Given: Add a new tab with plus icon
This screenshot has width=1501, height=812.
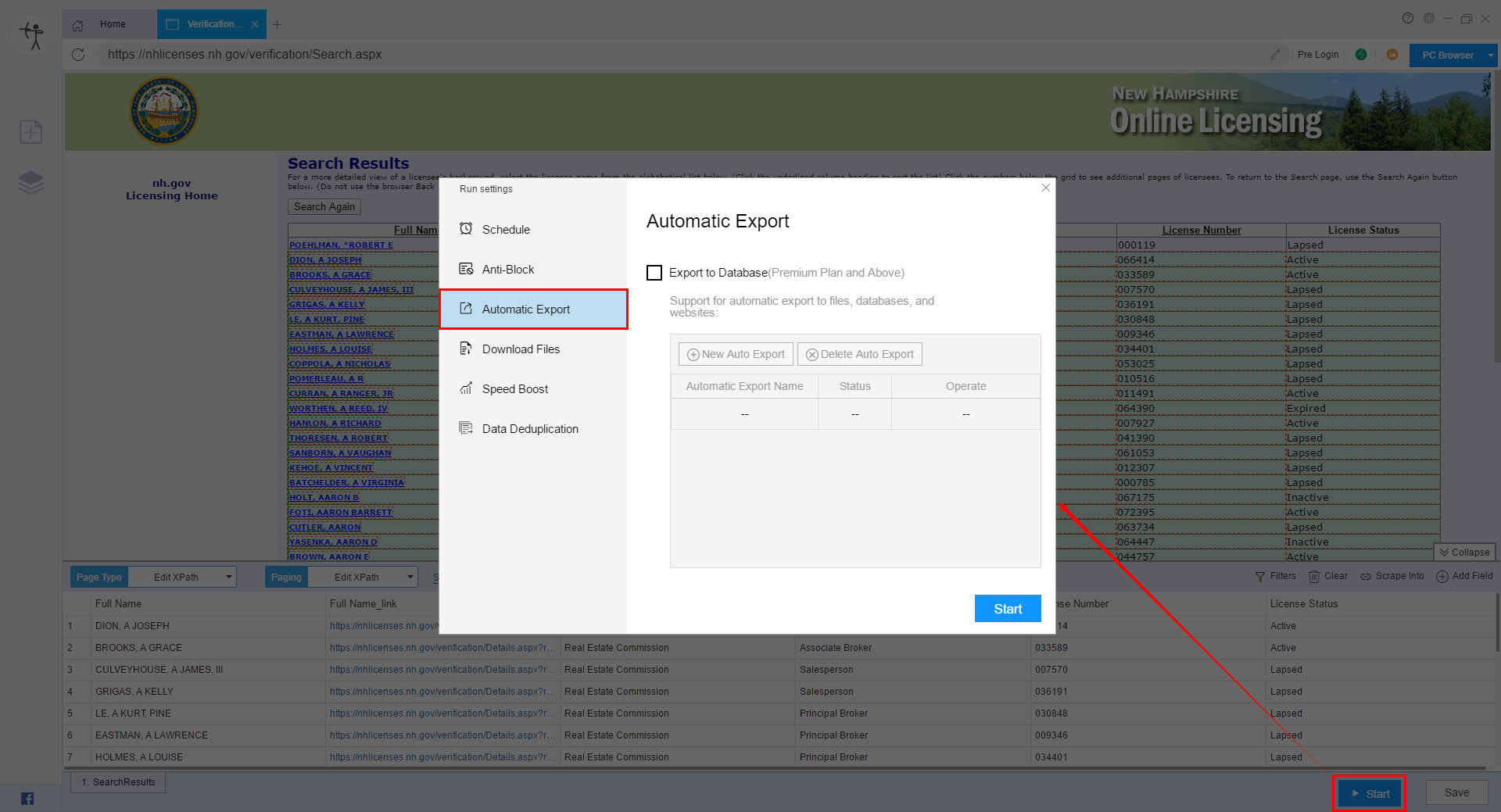Looking at the screenshot, I should point(277,25).
